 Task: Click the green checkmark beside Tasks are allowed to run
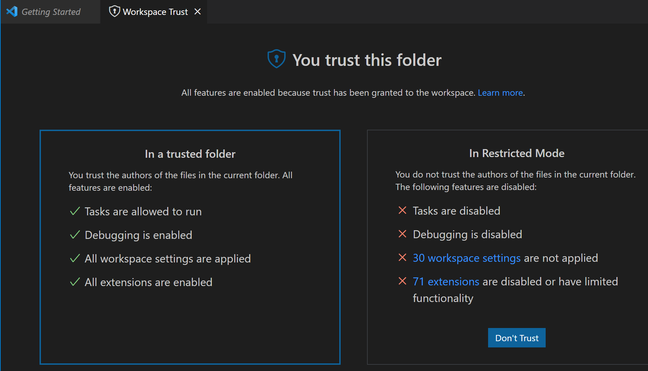point(75,212)
